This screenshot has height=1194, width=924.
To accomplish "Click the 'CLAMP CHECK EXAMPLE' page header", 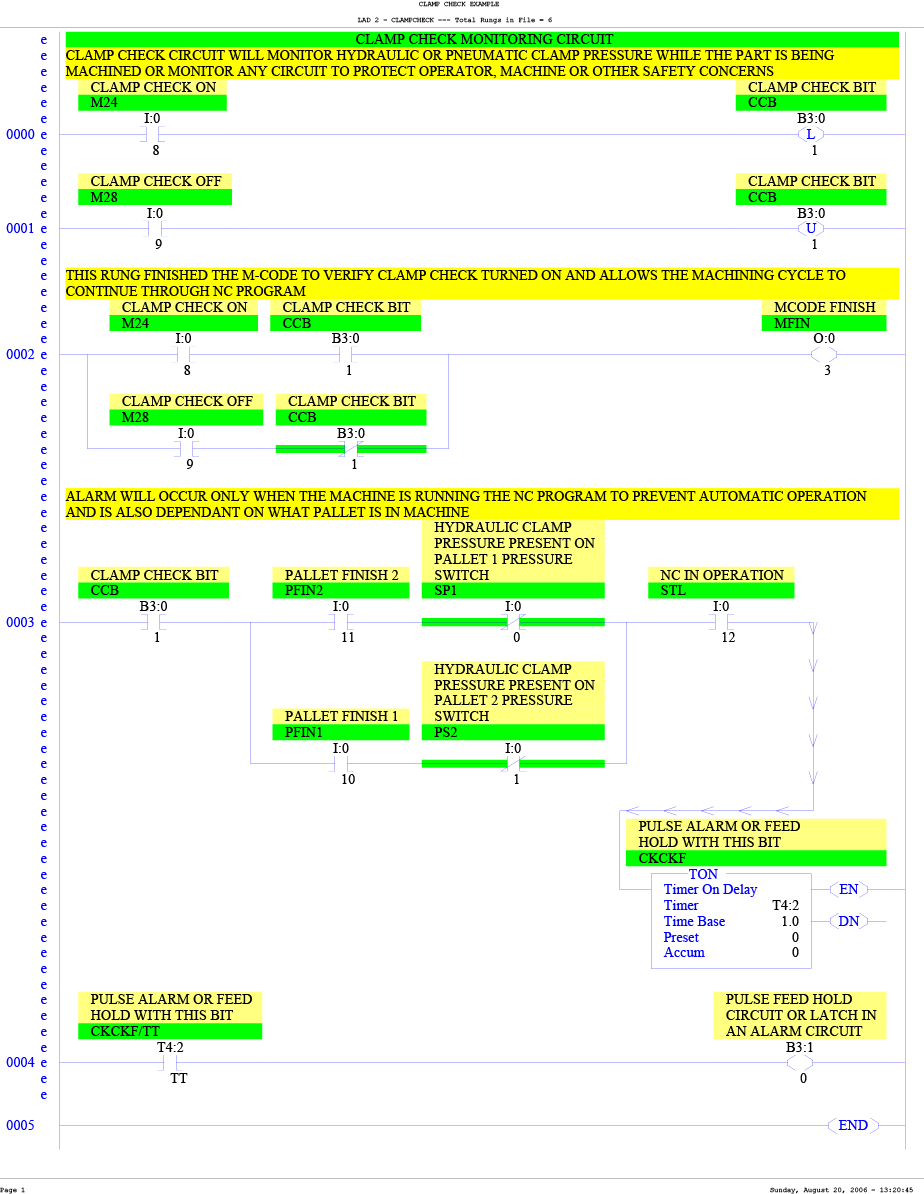I will (x=459, y=5).
